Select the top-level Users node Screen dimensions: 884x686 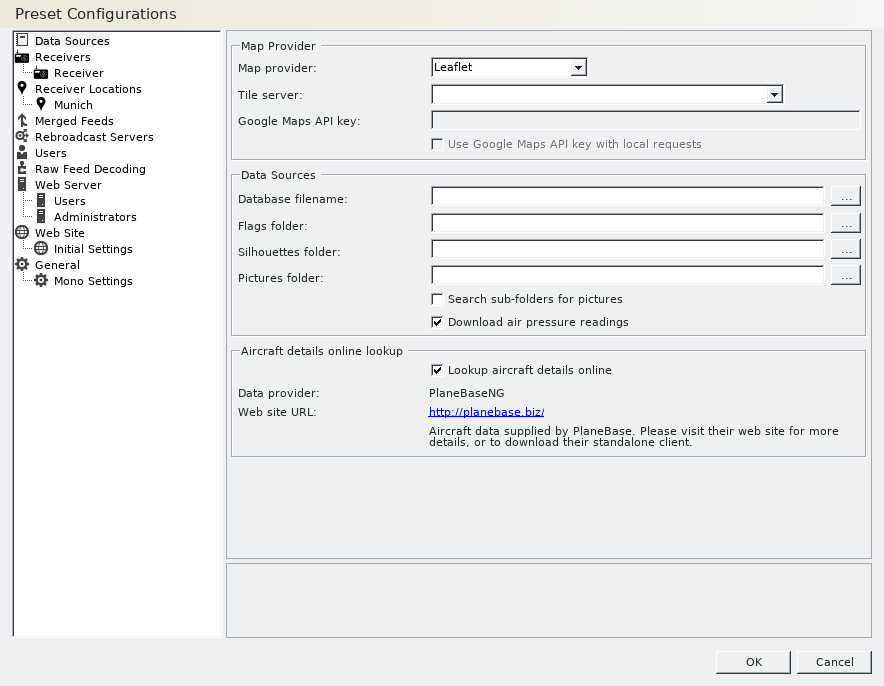pyautogui.click(x=51, y=153)
